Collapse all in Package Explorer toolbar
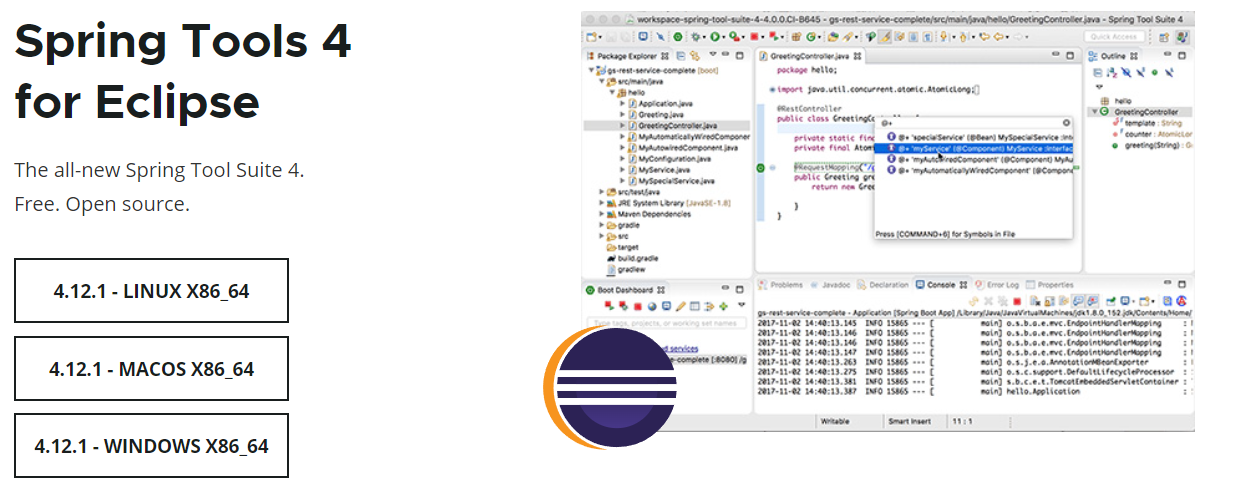Viewport: 1235px width, 494px height. 681,56
